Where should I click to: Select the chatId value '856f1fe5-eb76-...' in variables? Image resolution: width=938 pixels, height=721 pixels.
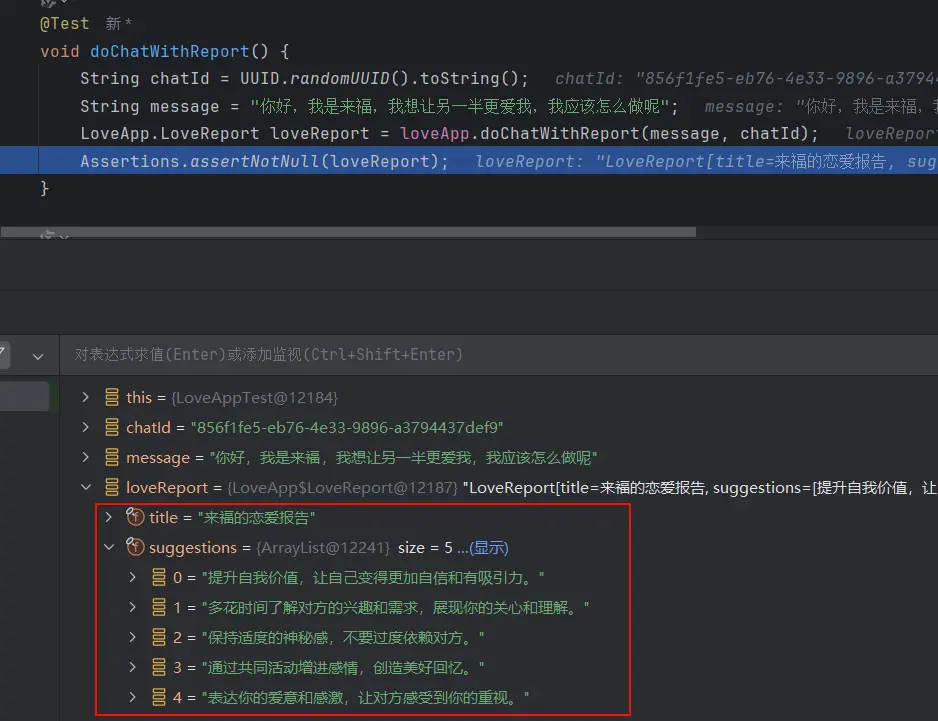pyautogui.click(x=347, y=428)
